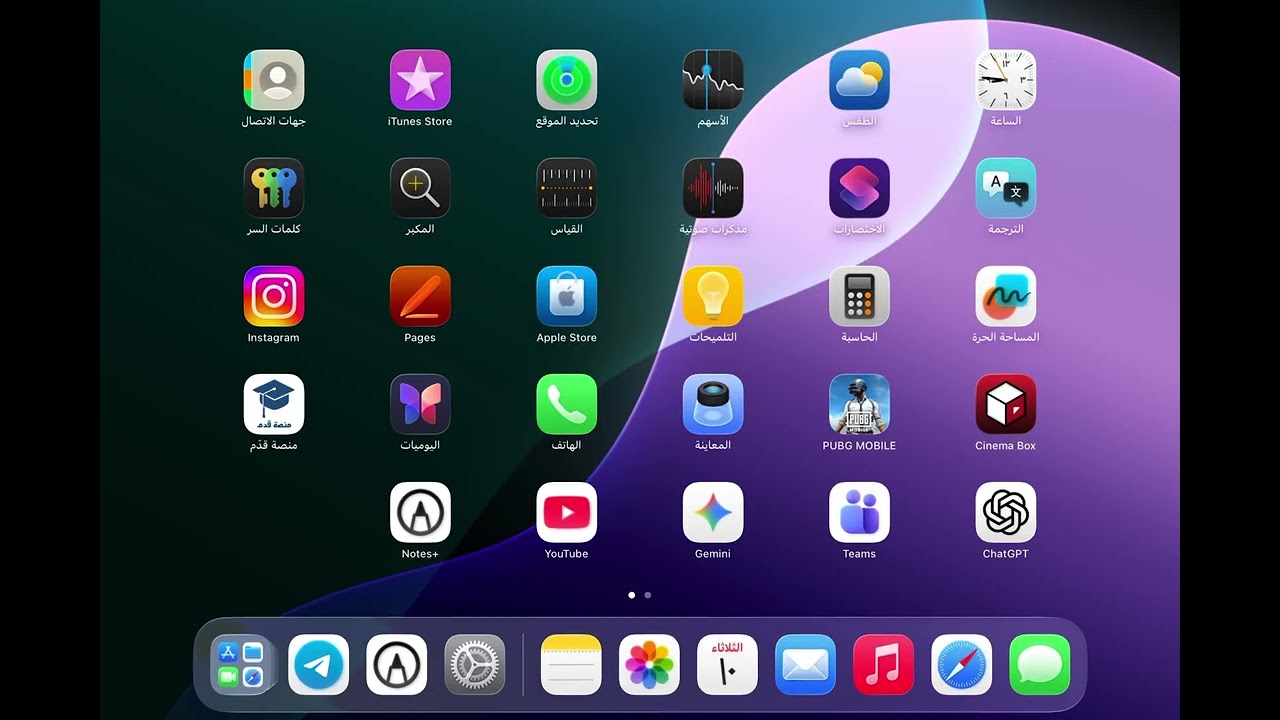Open the منصة قدّم app
Screen dimensions: 1280x720
pyautogui.click(x=274, y=404)
